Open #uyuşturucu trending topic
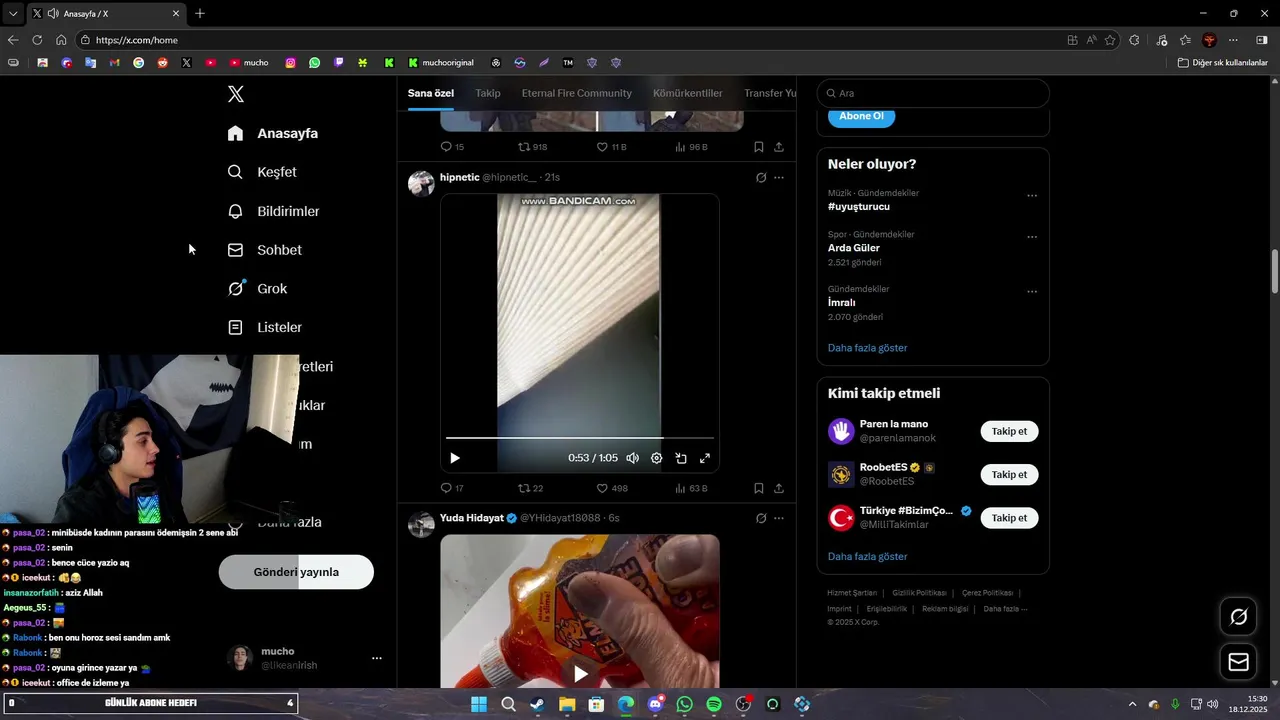 click(859, 207)
